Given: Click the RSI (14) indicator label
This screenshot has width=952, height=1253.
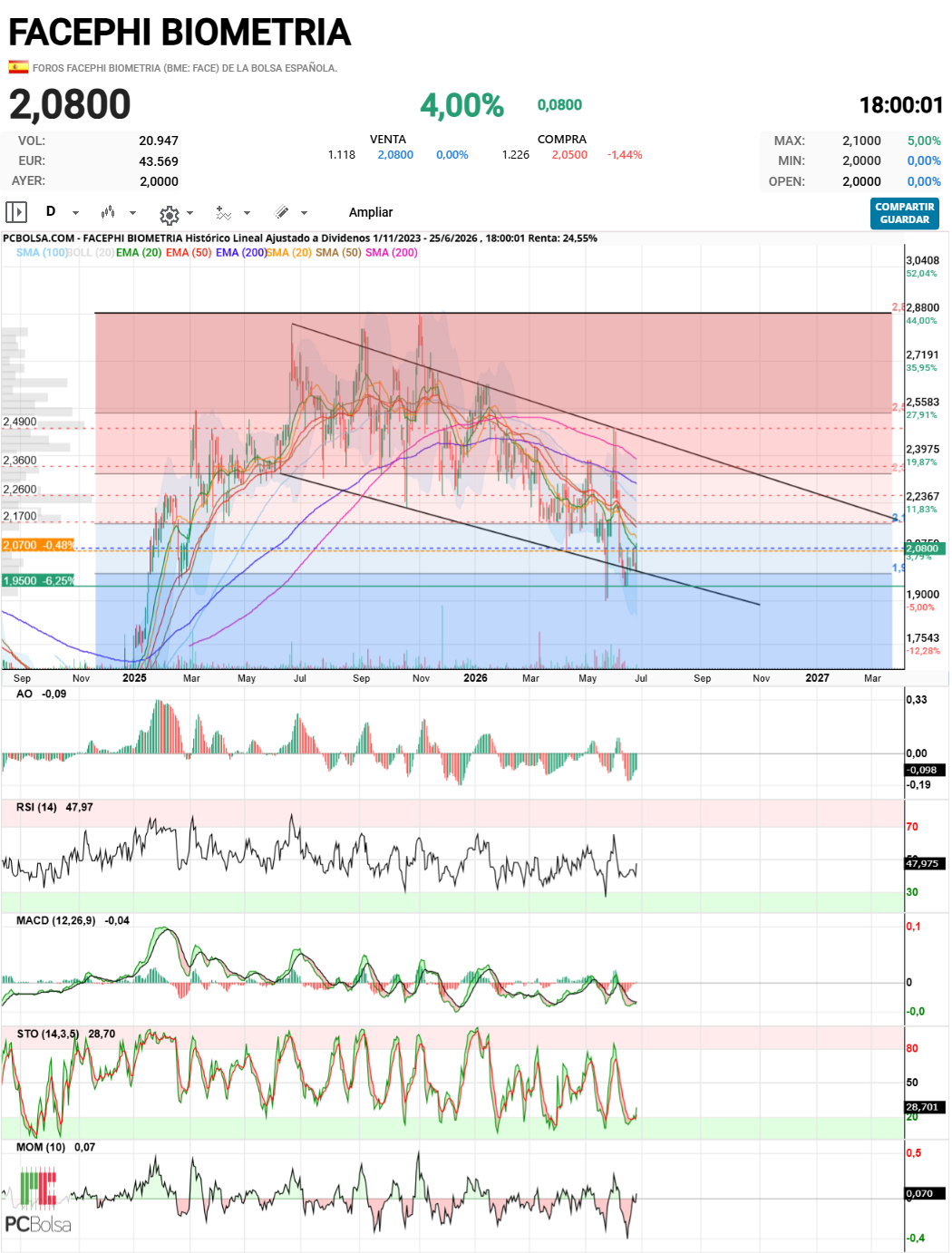Looking at the screenshot, I should [x=54, y=807].
